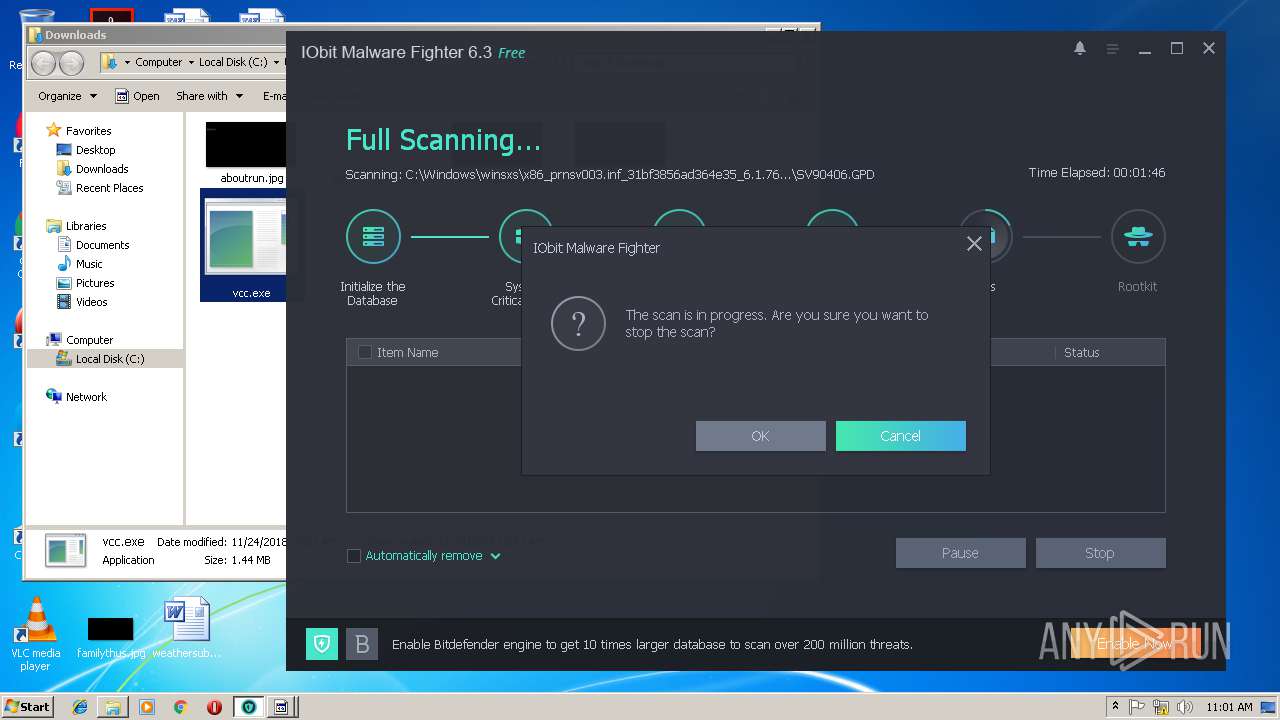Open the Share with dropdown in Explorer
The width and height of the screenshot is (1280, 720).
point(209,96)
